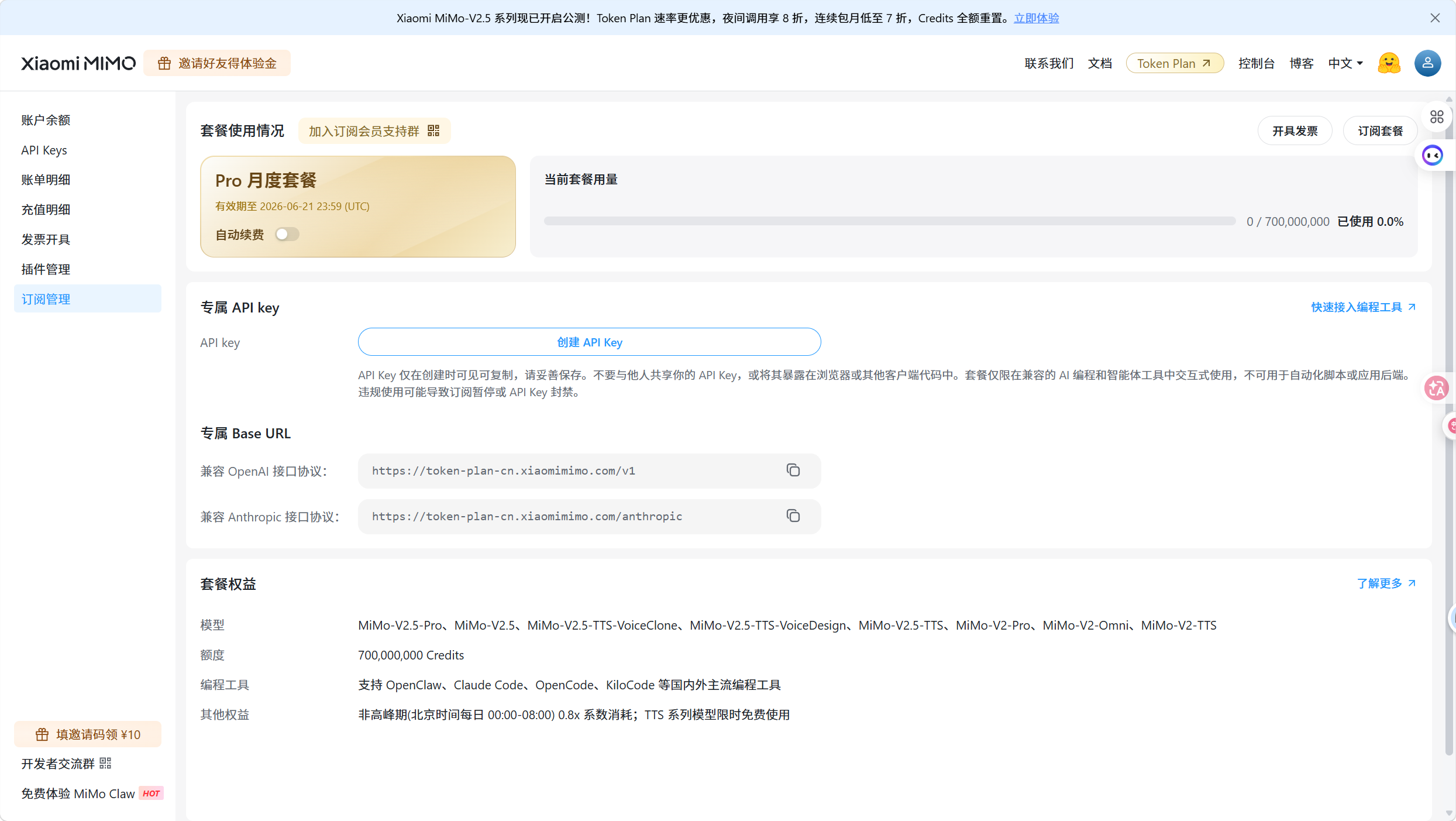1456x821 pixels.
Task: Select 插件管理 in the sidebar
Action: point(88,269)
